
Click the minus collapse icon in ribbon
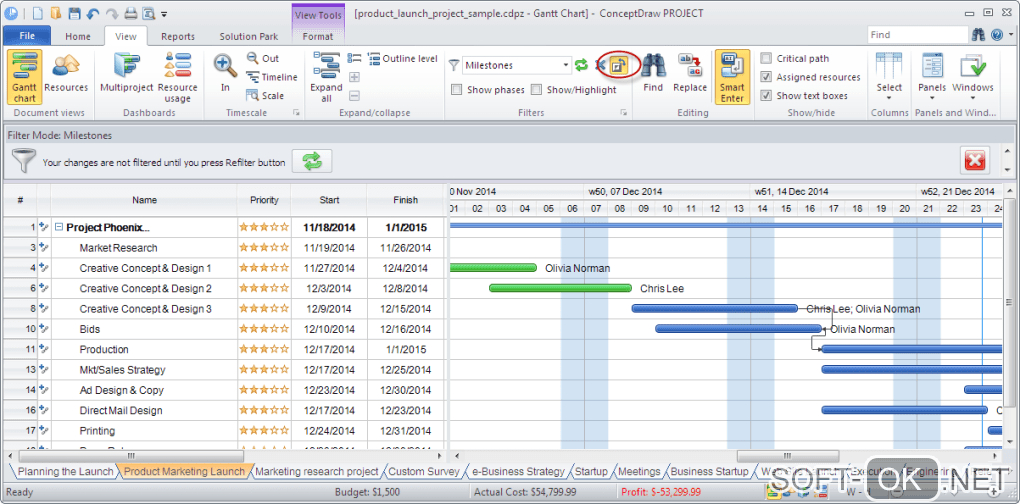pyautogui.click(x=355, y=96)
